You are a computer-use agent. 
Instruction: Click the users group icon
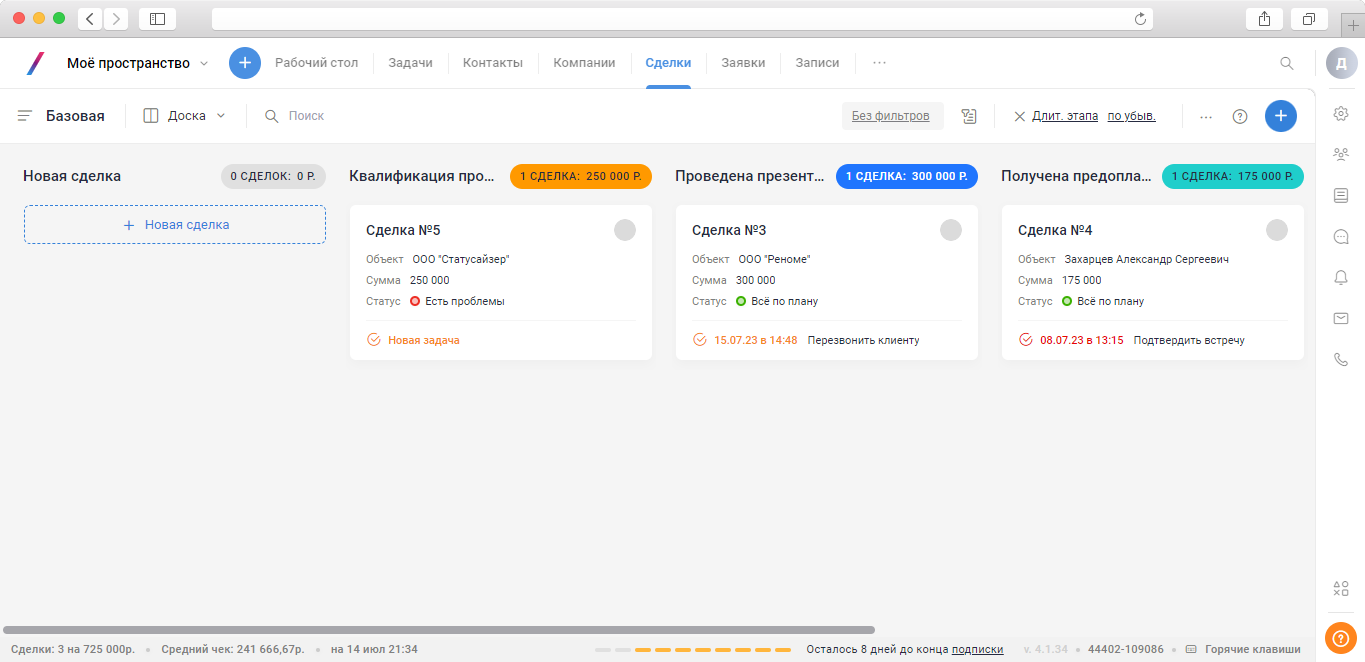click(1341, 155)
